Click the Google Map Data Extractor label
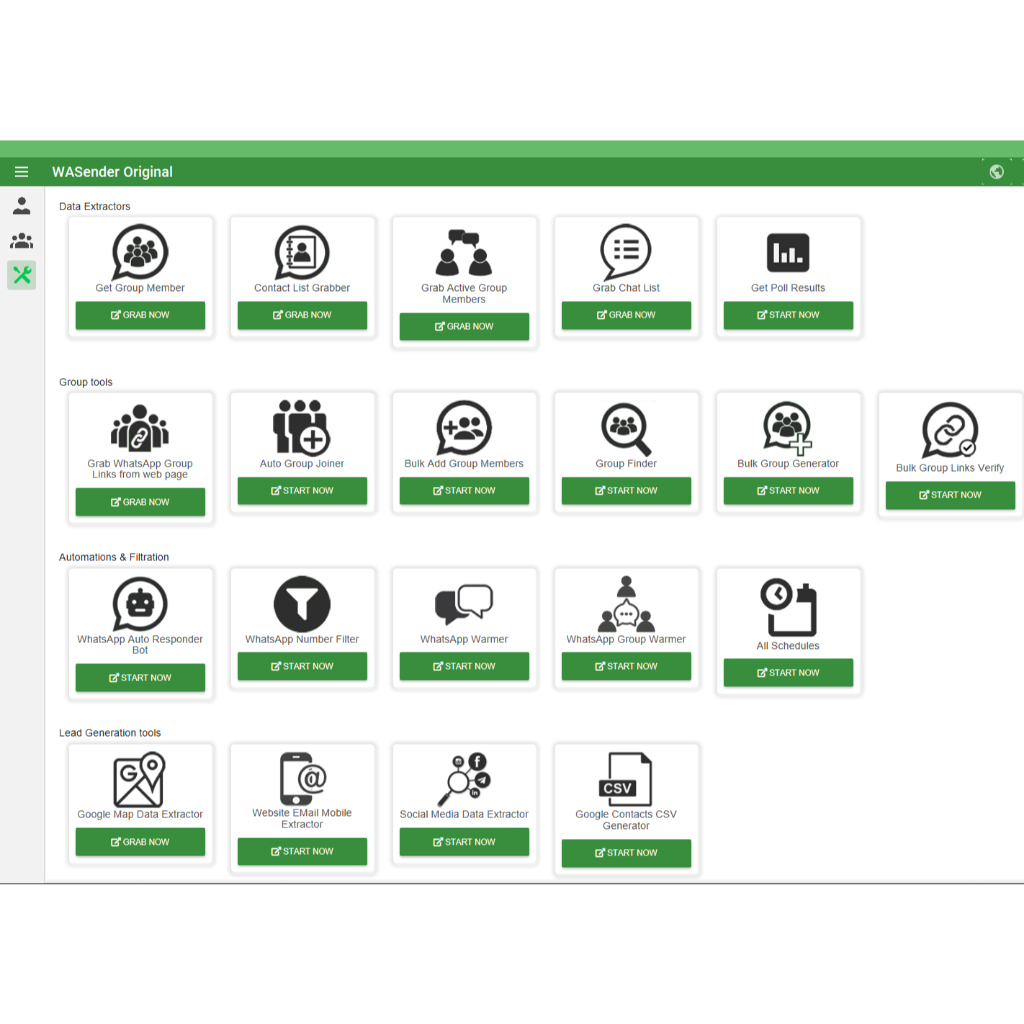The image size is (1024, 1024). (140, 814)
